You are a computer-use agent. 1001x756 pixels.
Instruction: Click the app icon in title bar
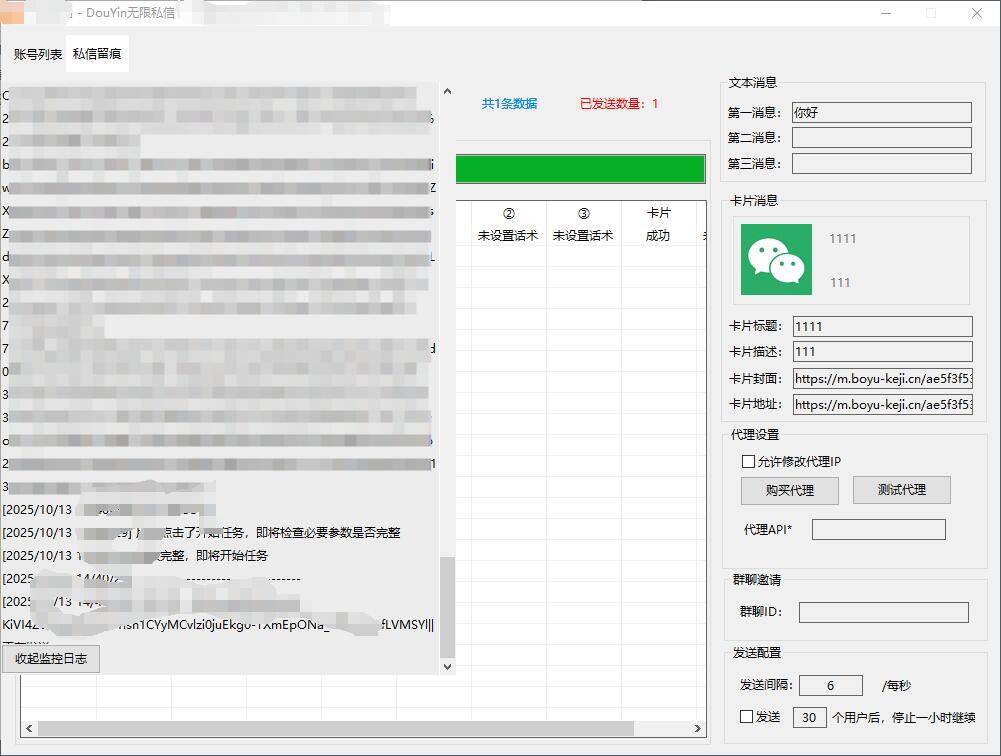click(x=11, y=13)
